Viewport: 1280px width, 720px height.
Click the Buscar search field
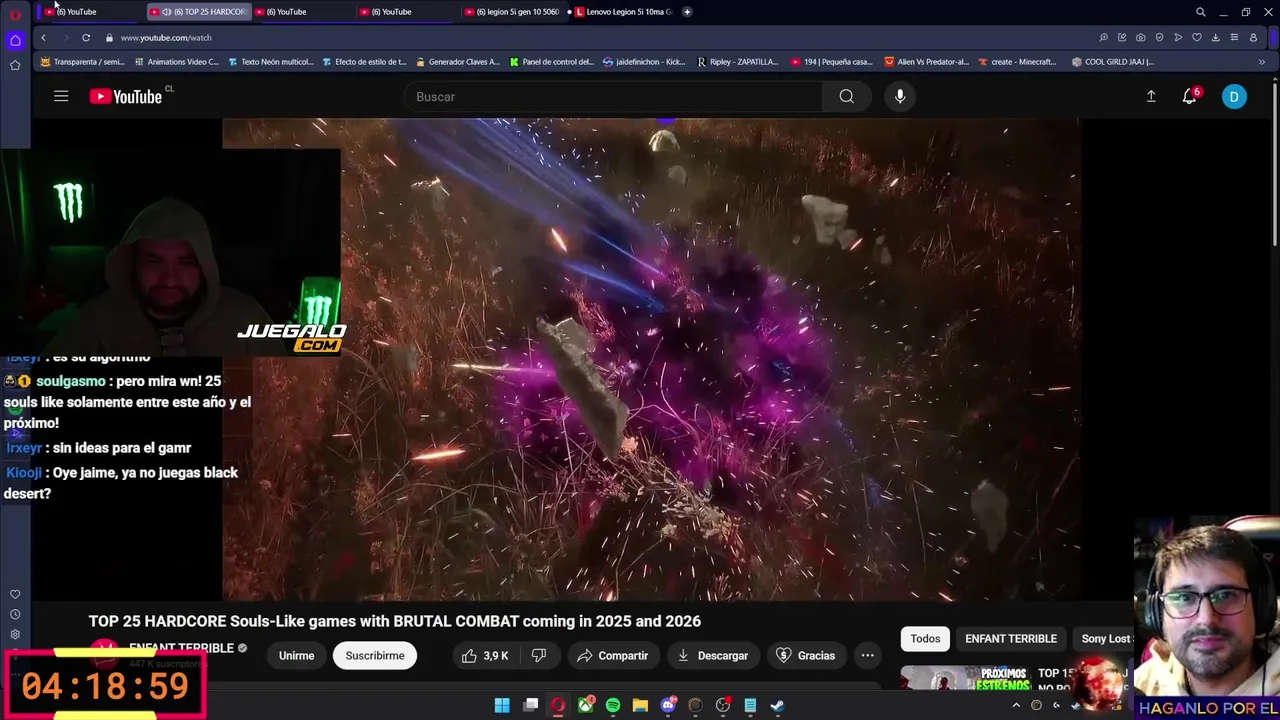[x=613, y=96]
